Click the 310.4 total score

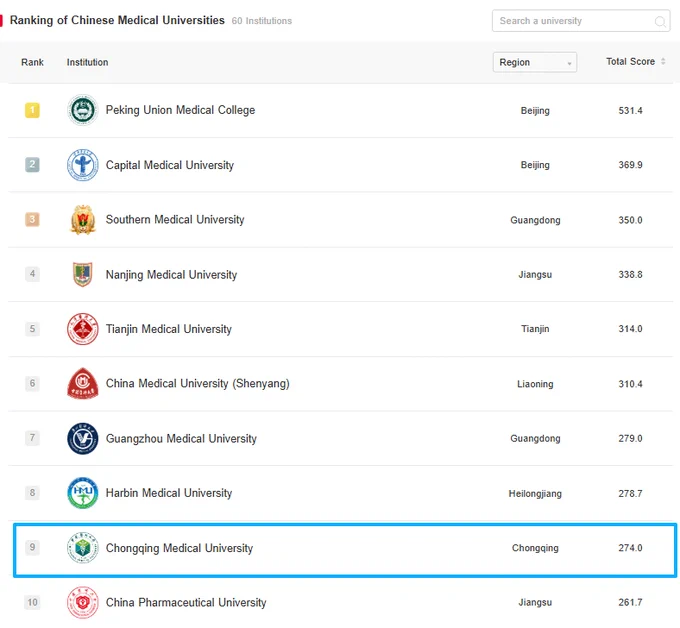click(x=630, y=384)
